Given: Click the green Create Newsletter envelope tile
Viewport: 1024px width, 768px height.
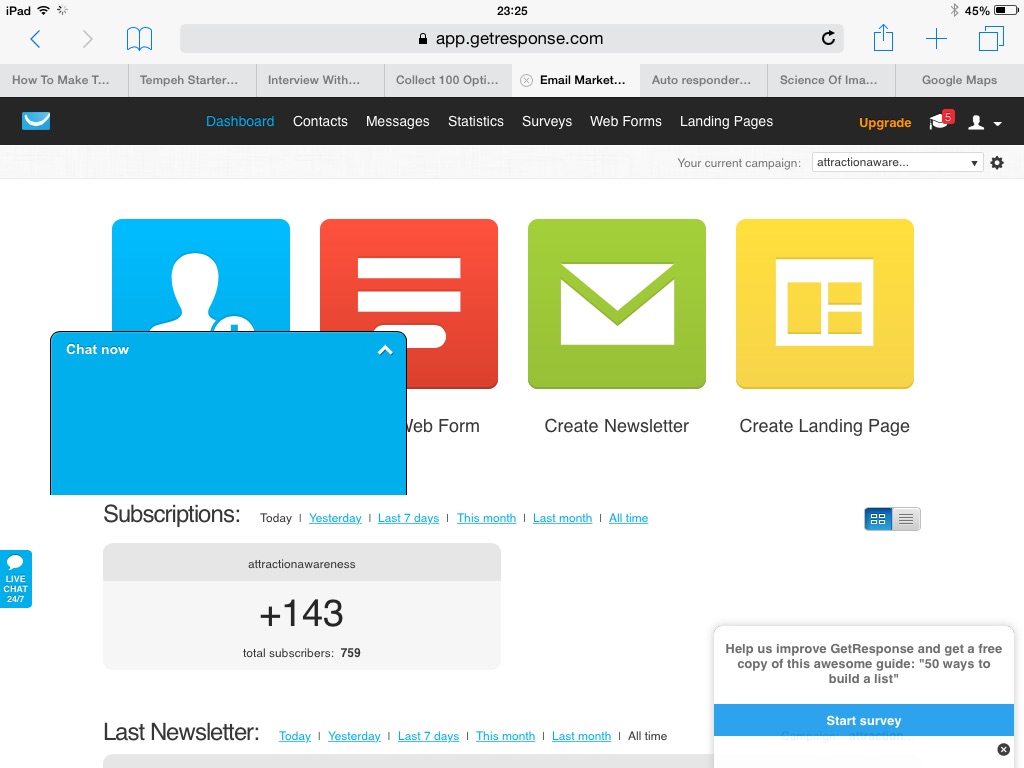Looking at the screenshot, I should (616, 303).
